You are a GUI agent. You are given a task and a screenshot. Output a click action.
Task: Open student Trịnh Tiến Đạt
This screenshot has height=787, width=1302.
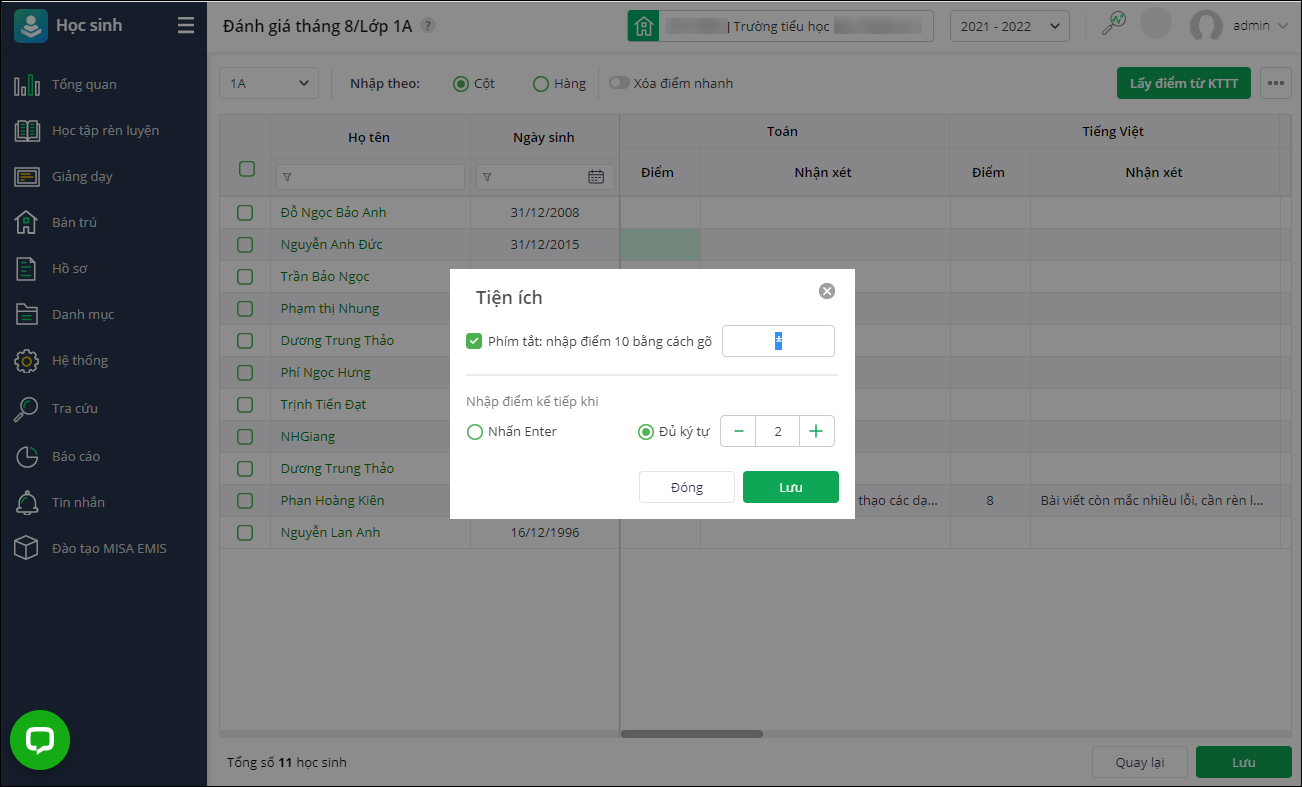pyautogui.click(x=323, y=404)
